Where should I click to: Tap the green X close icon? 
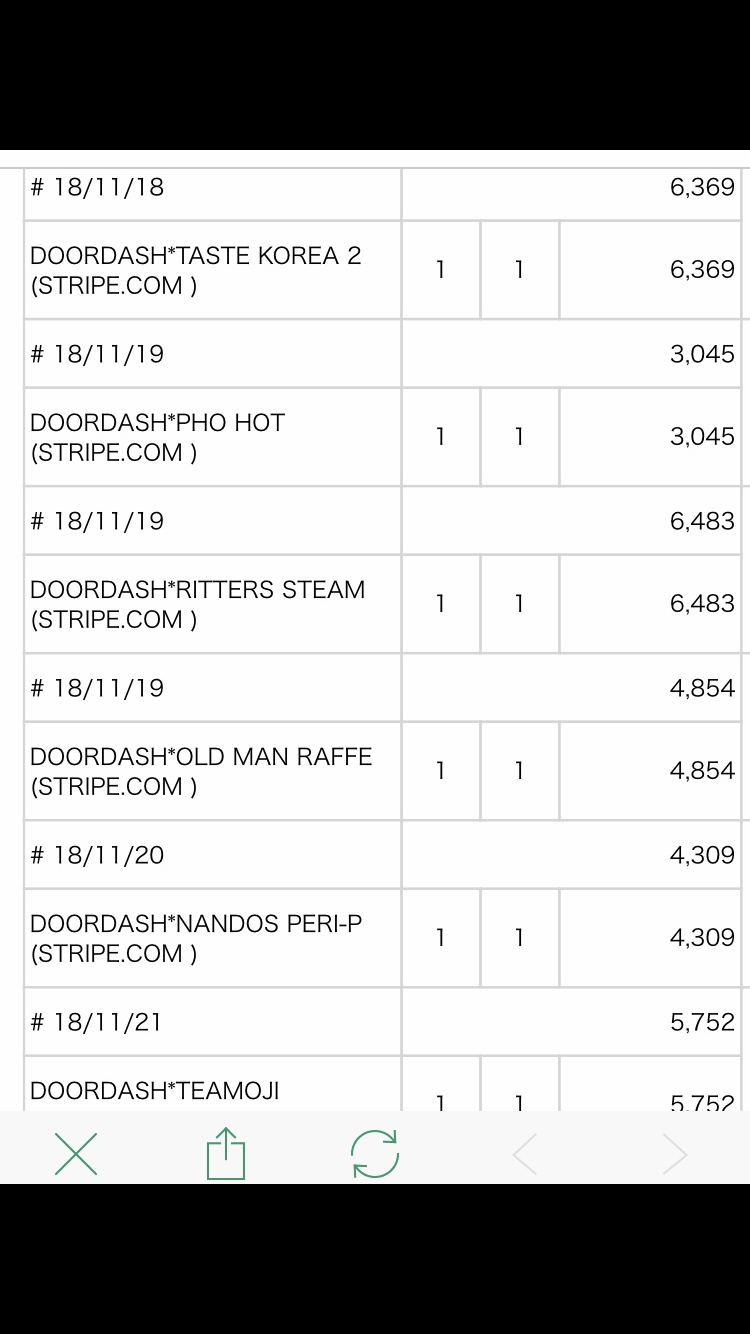coord(76,1154)
